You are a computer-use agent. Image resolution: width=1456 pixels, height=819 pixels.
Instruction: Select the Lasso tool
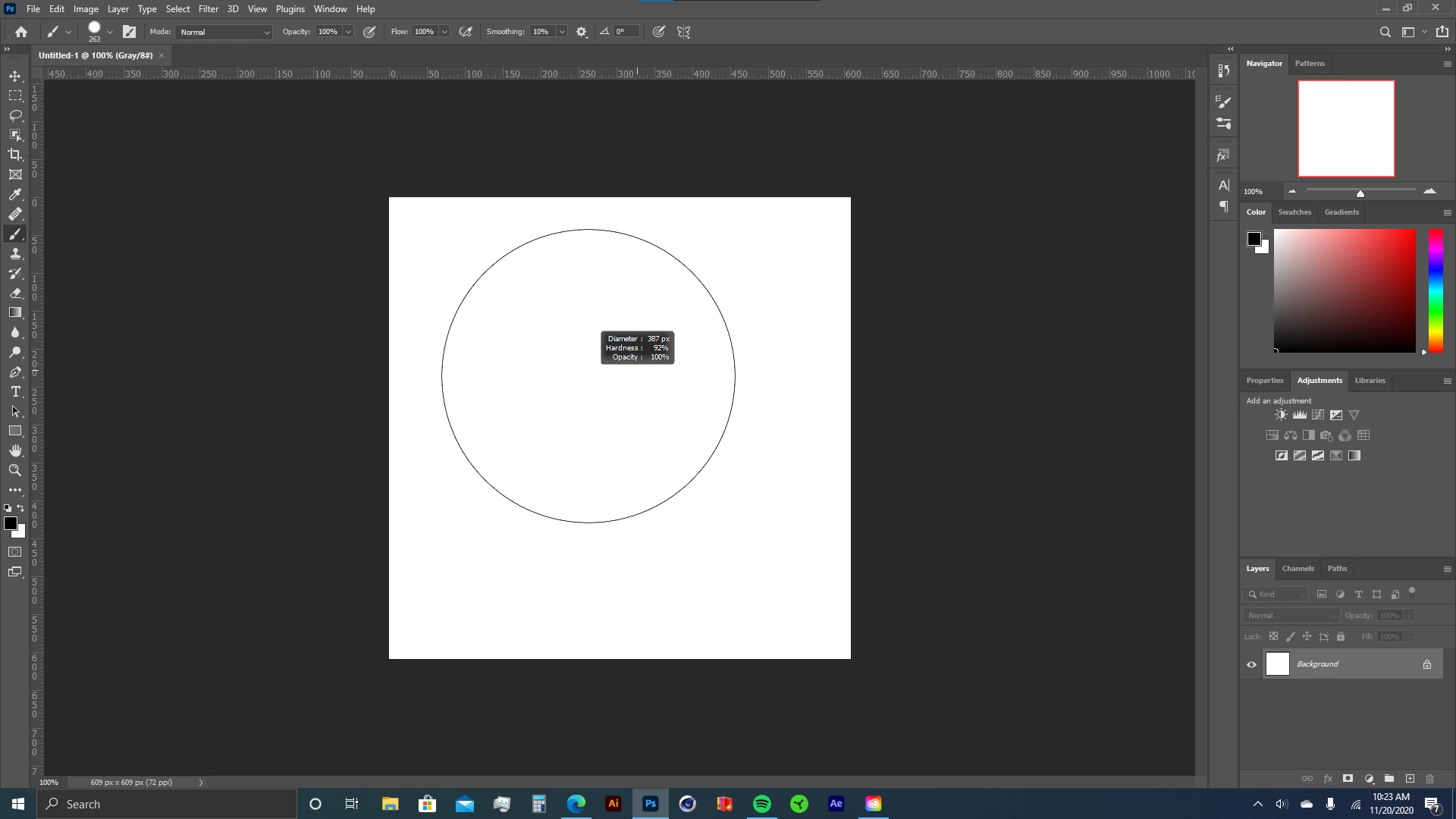(x=15, y=115)
